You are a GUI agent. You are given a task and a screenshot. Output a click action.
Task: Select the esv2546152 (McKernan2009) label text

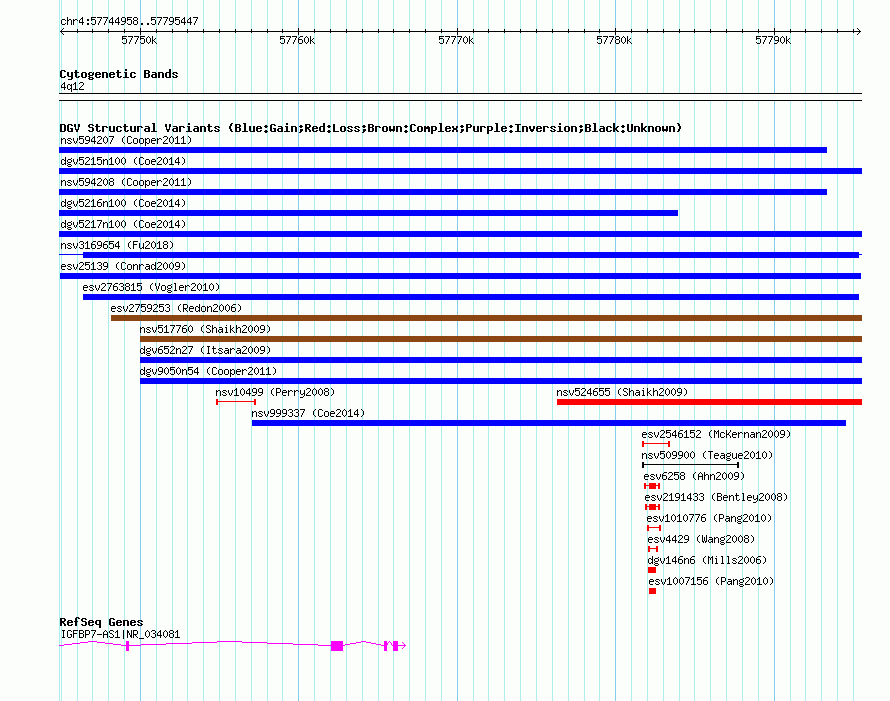pyautogui.click(x=716, y=434)
